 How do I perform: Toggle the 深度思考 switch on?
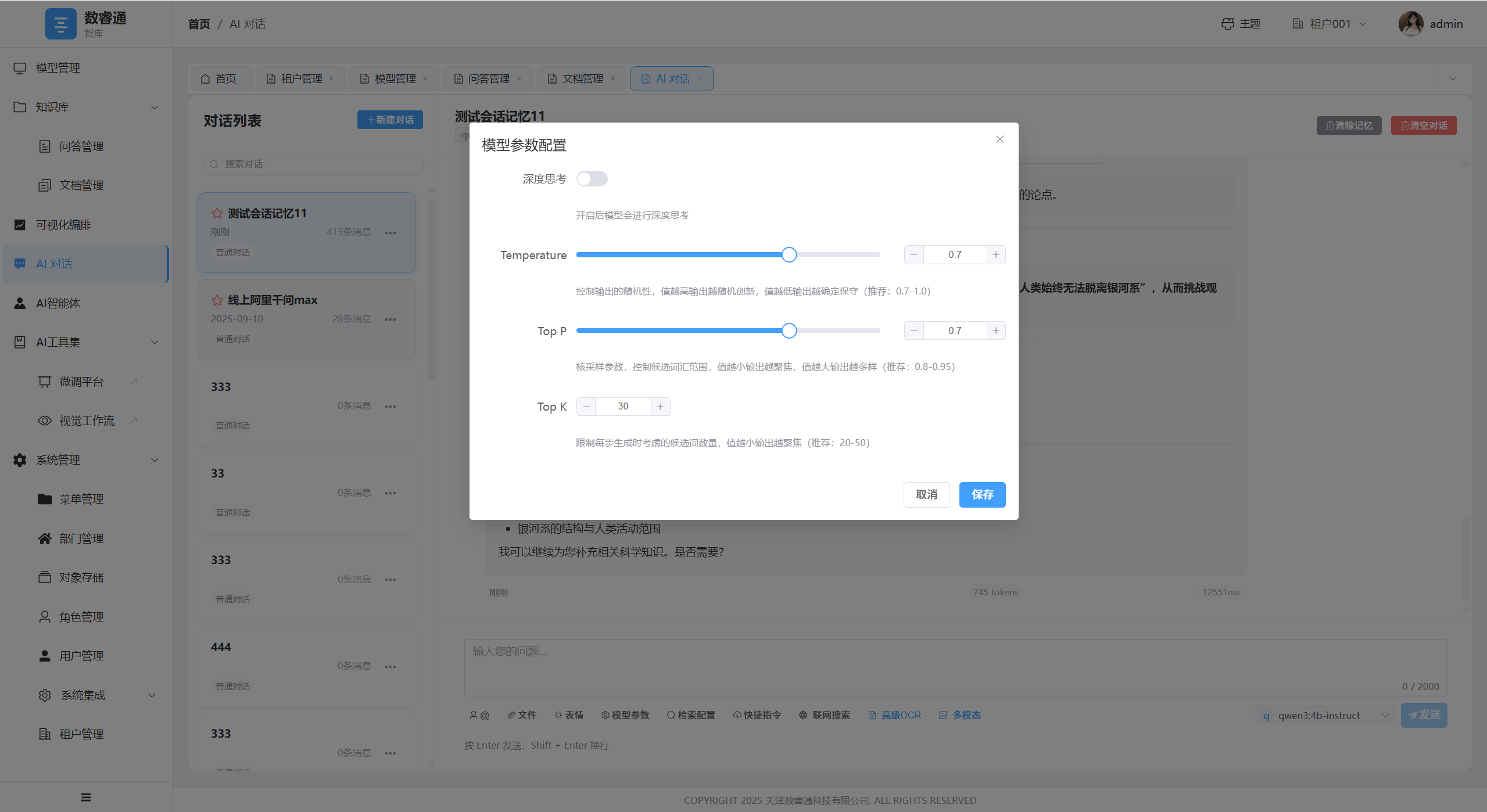[x=592, y=179]
